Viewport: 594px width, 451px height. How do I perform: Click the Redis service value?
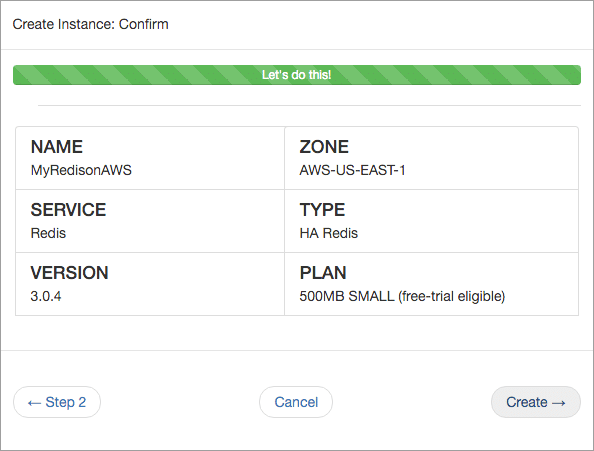coord(48,233)
